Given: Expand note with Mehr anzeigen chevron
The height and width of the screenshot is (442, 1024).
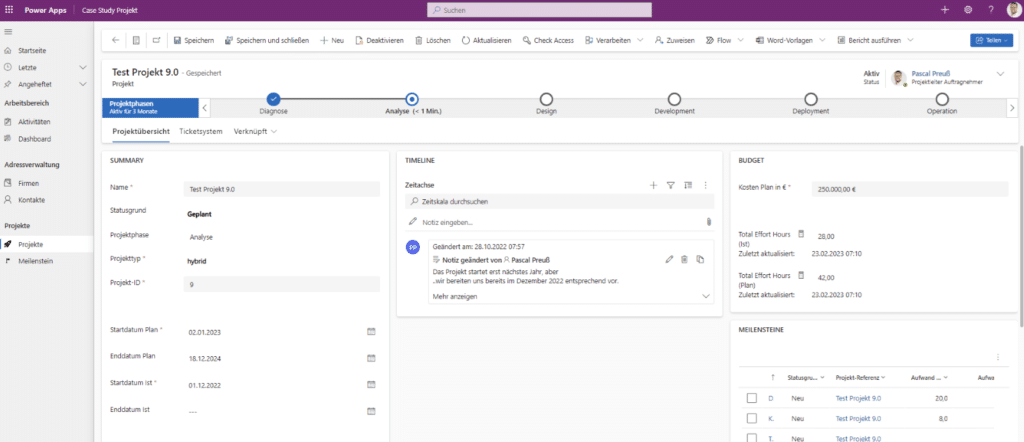Looking at the screenshot, I should pyautogui.click(x=705, y=296).
